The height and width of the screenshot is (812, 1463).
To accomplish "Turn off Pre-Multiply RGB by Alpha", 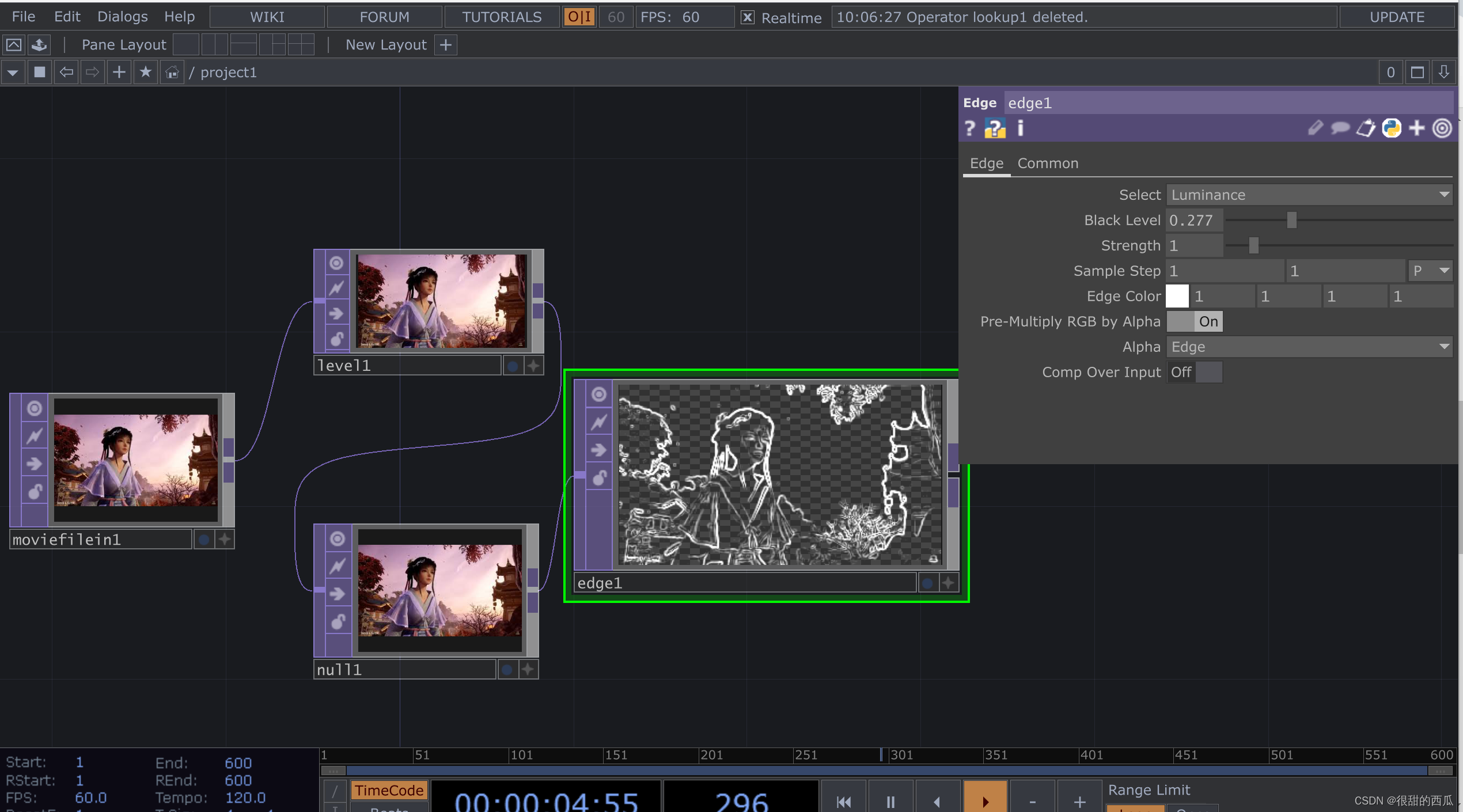I will [x=1195, y=321].
